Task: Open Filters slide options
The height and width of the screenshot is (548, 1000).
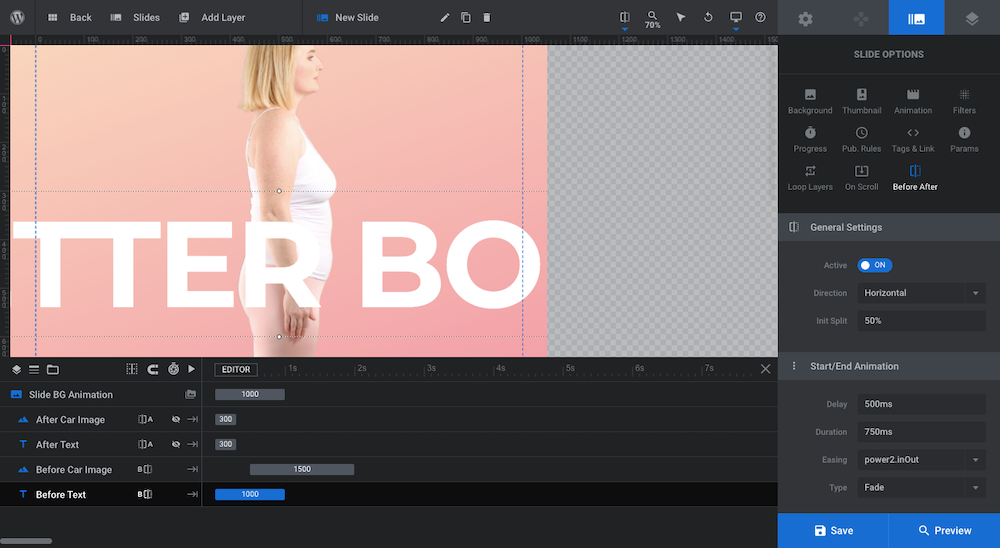Action: tap(964, 101)
